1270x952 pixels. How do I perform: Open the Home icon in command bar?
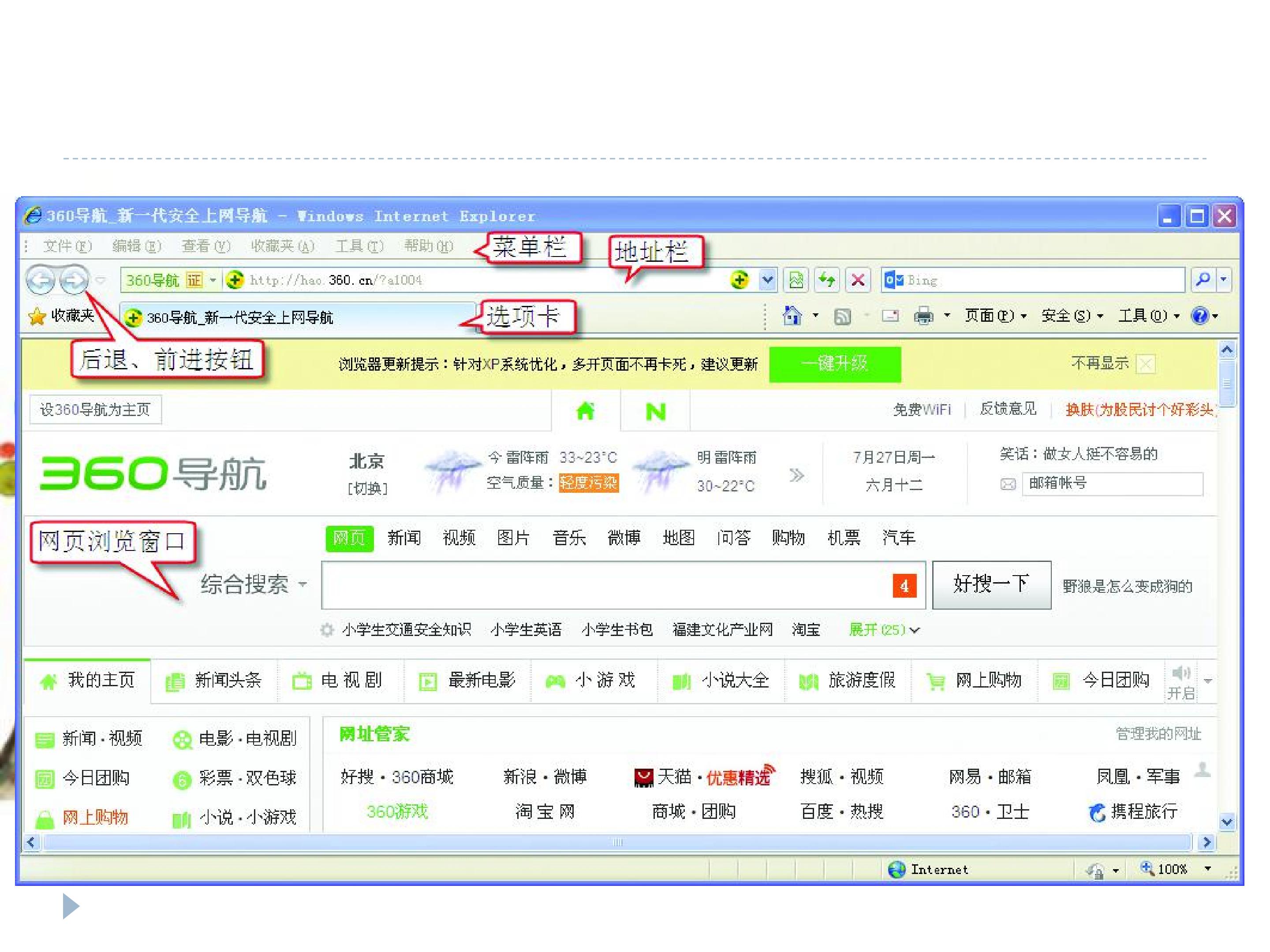pyautogui.click(x=792, y=316)
